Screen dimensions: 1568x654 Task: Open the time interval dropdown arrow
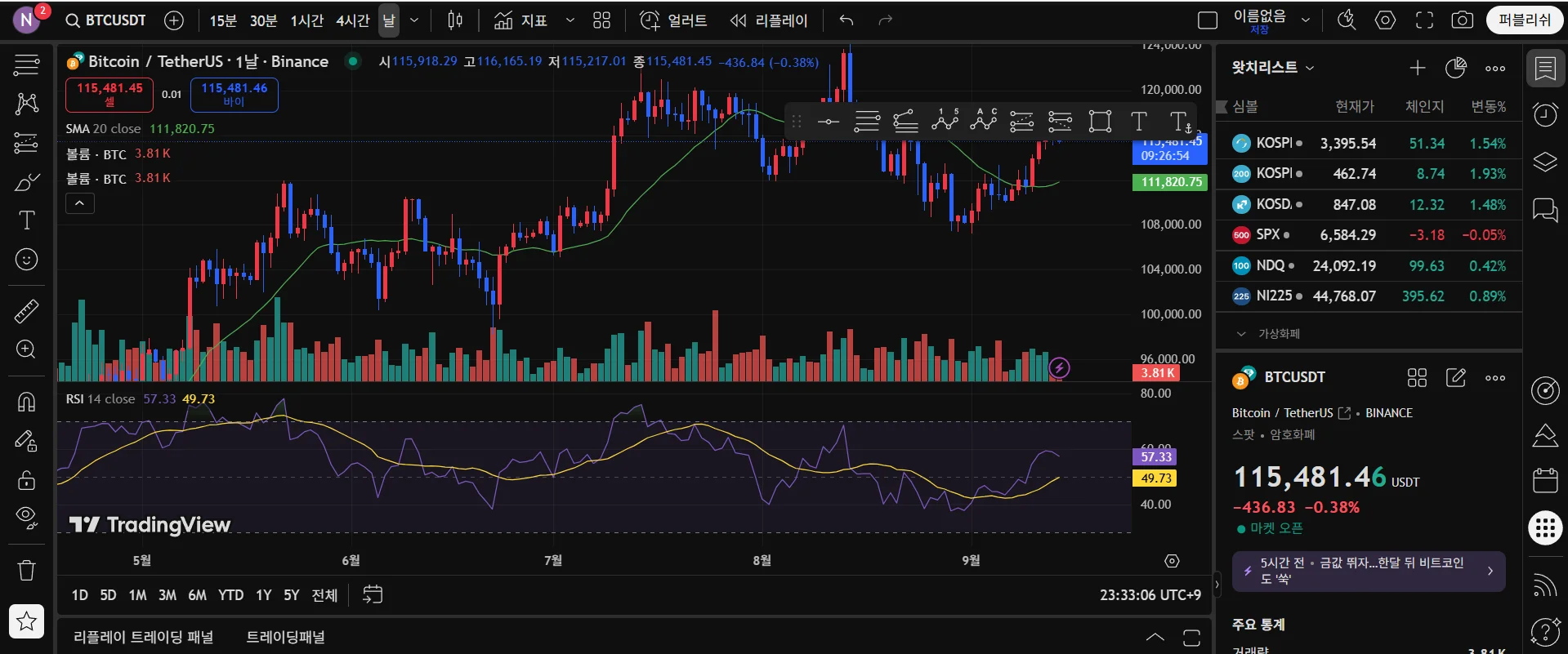click(414, 20)
